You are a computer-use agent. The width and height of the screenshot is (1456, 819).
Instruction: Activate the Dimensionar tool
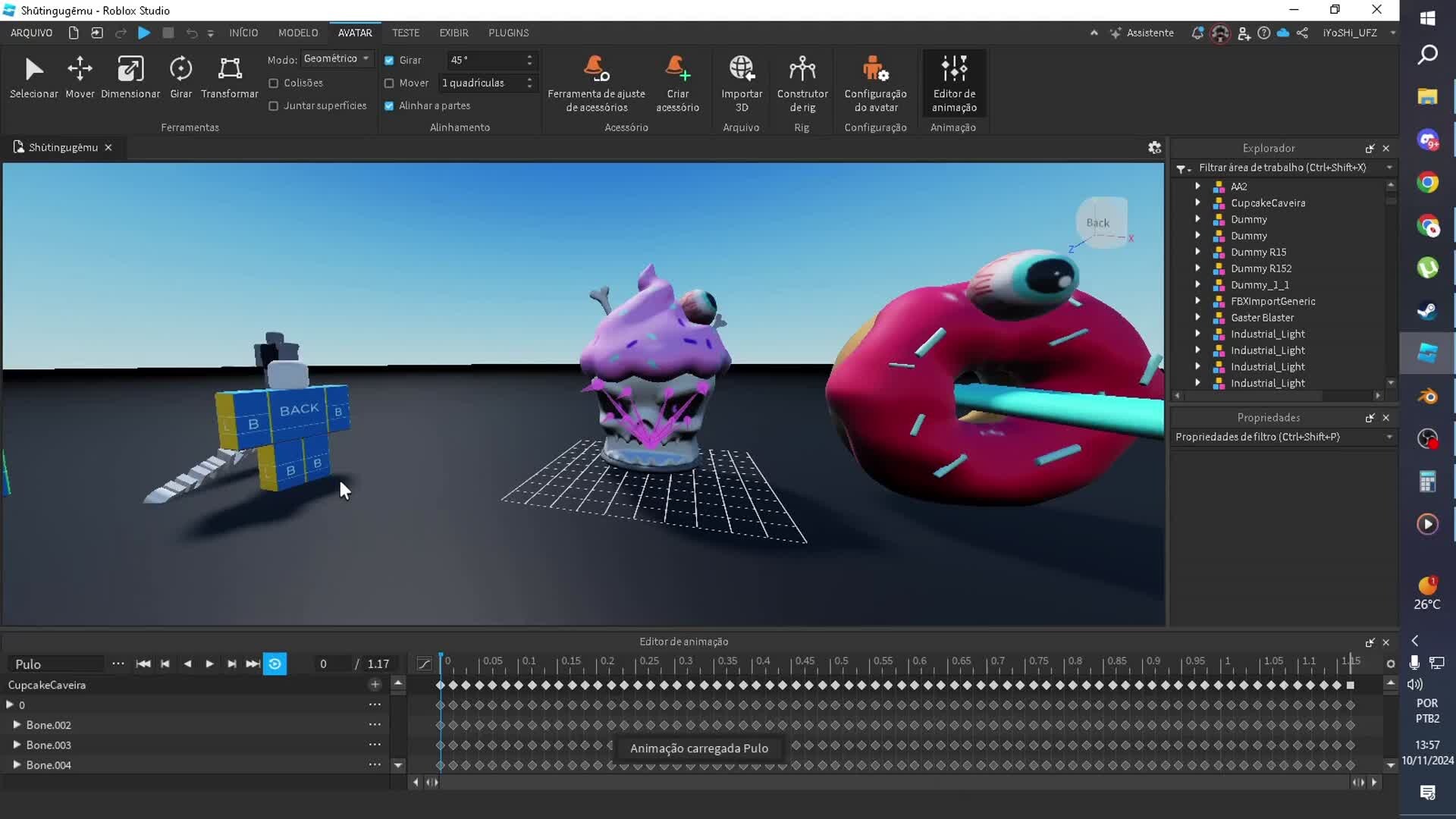[130, 76]
